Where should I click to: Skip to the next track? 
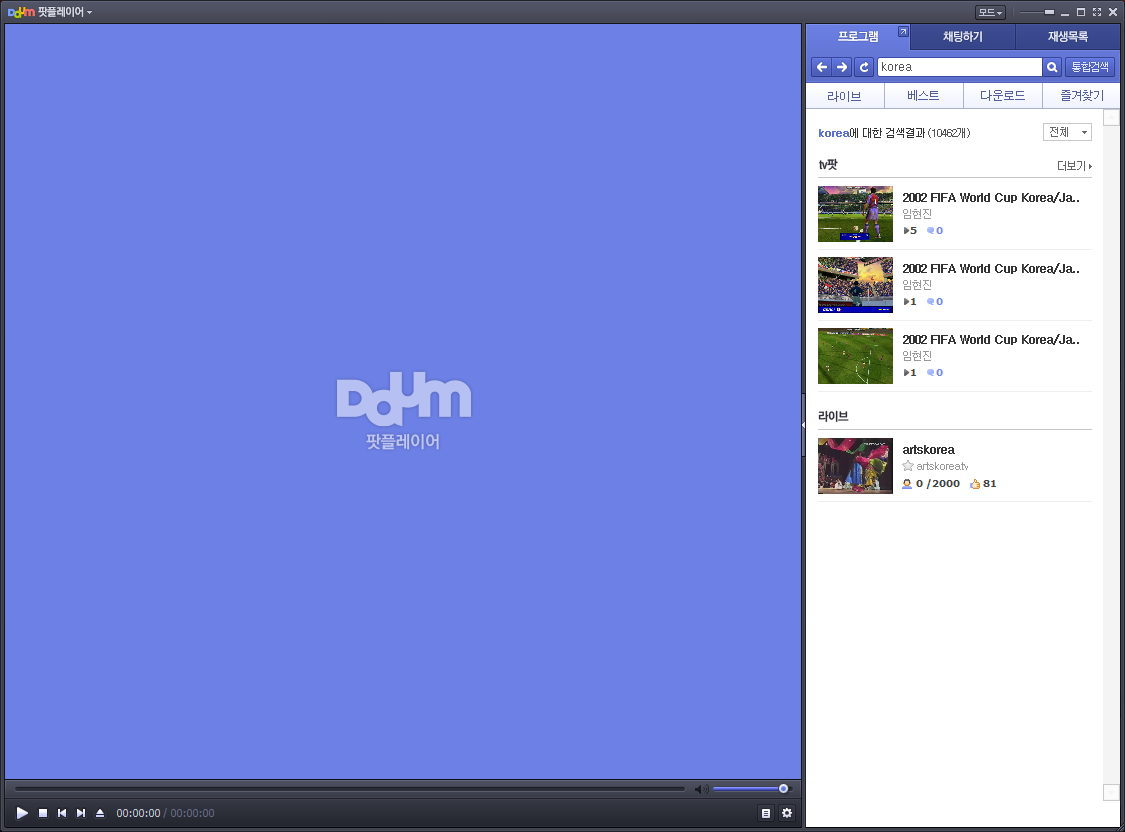(x=81, y=813)
